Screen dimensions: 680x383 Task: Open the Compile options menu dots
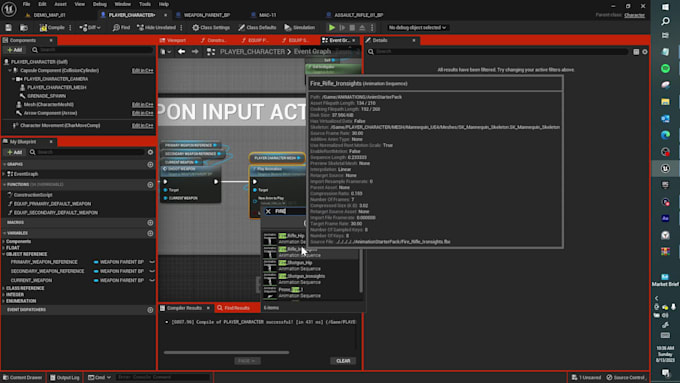point(70,27)
